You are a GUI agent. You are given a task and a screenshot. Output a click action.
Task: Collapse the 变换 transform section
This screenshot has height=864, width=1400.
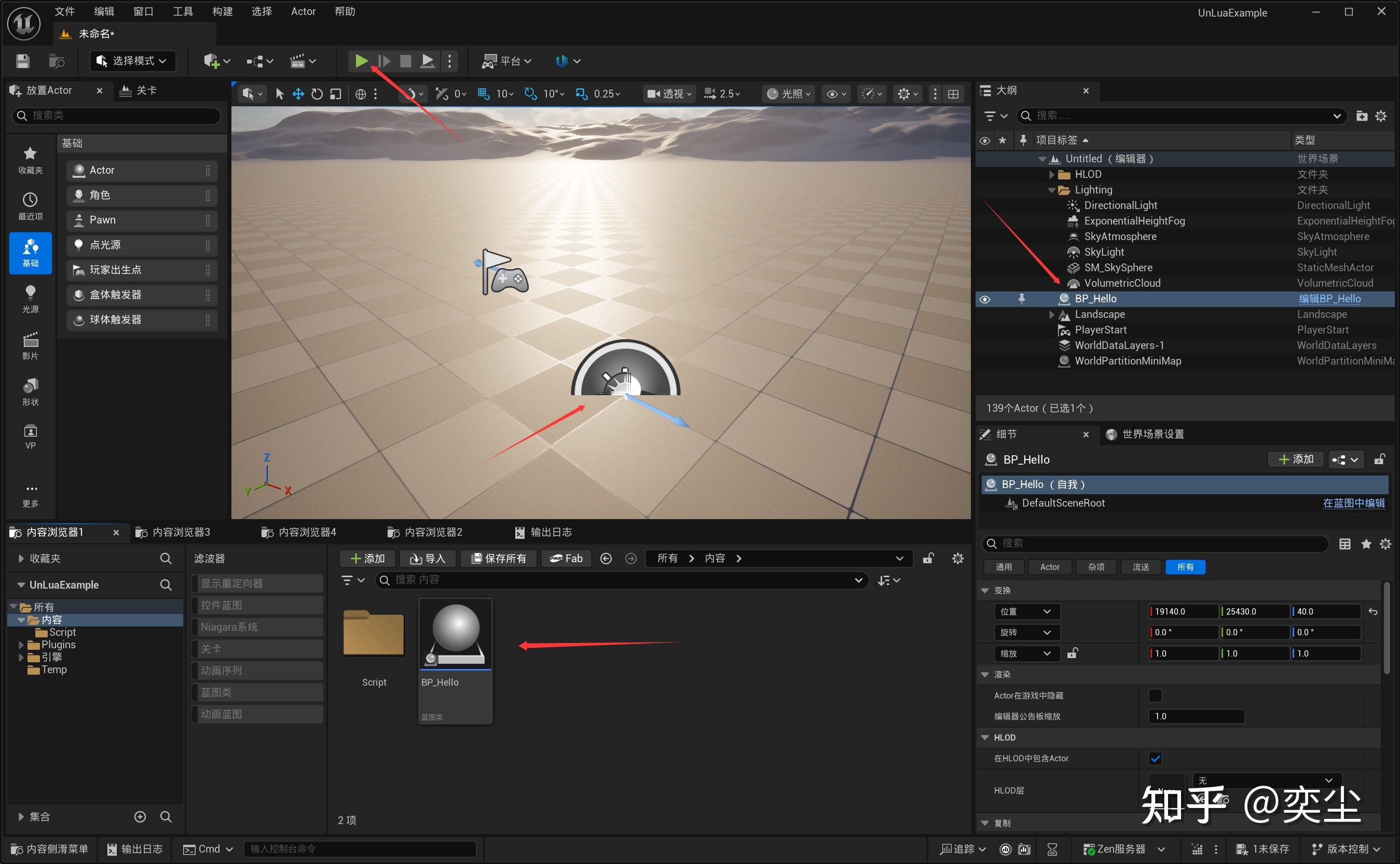tap(985, 590)
